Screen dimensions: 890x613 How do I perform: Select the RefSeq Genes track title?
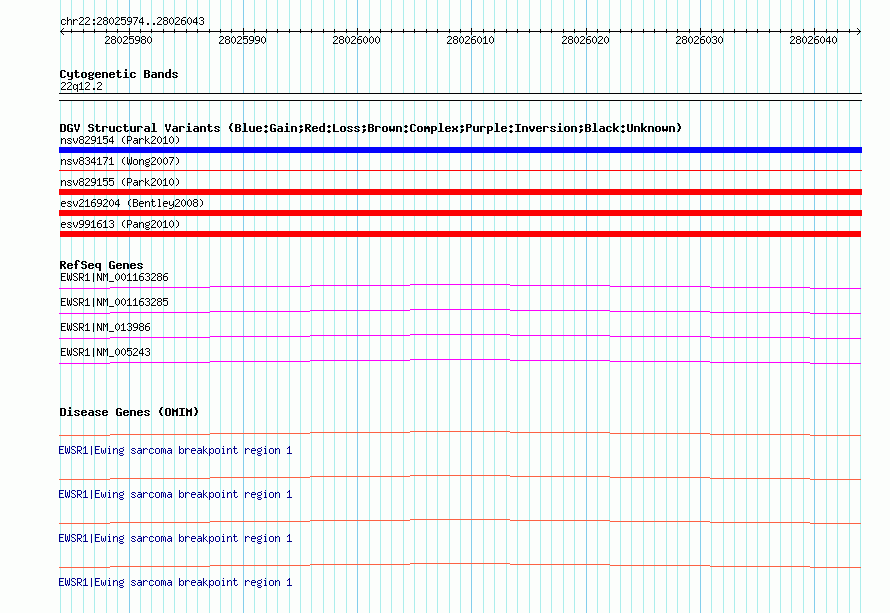(101, 265)
